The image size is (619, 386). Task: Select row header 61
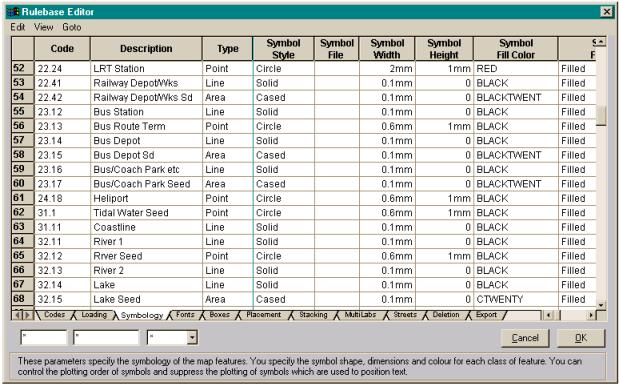(x=23, y=198)
